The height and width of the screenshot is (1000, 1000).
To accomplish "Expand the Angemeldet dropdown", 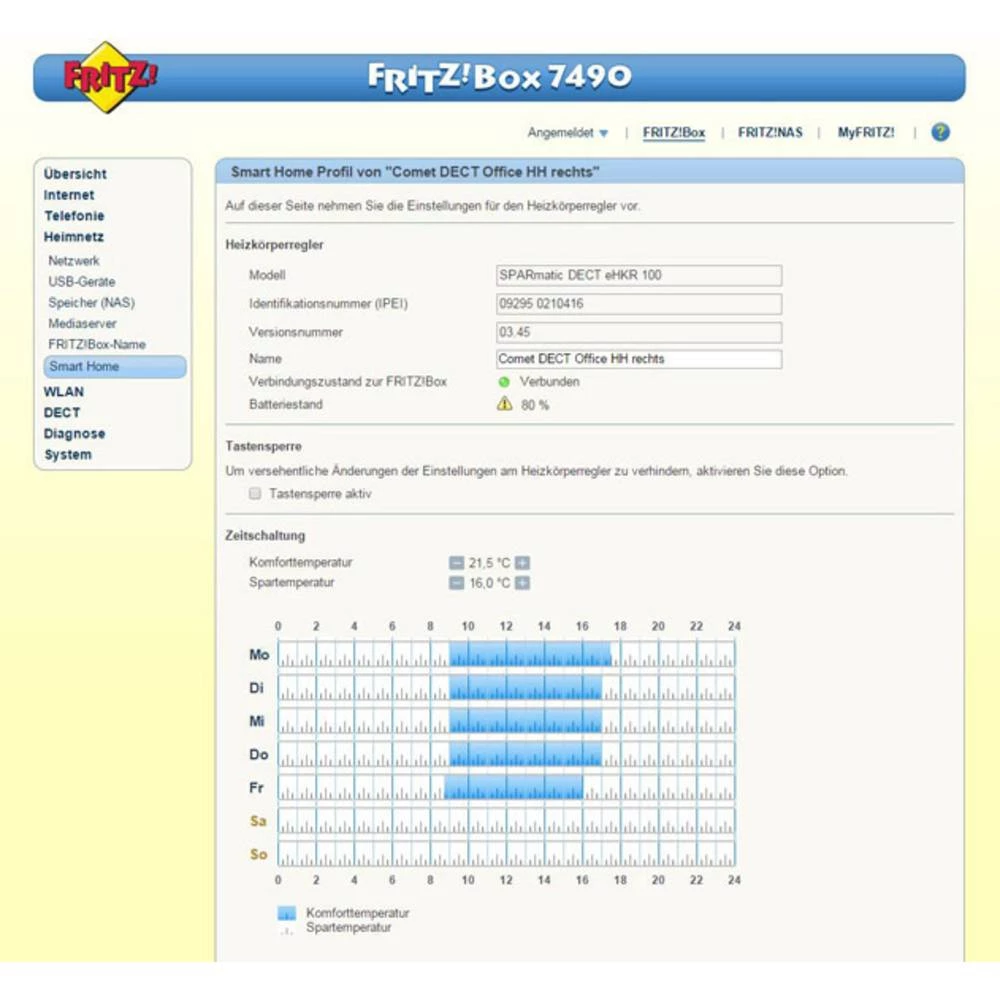I will click(x=567, y=132).
